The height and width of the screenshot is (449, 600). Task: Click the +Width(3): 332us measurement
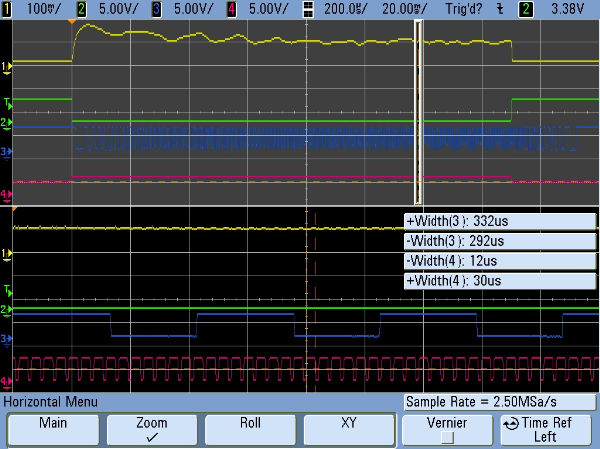click(x=500, y=221)
